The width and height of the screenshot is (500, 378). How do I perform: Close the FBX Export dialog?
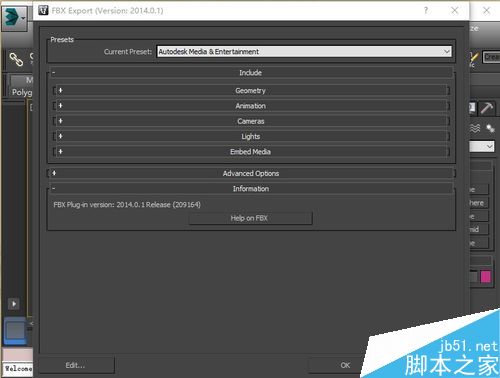click(x=454, y=11)
